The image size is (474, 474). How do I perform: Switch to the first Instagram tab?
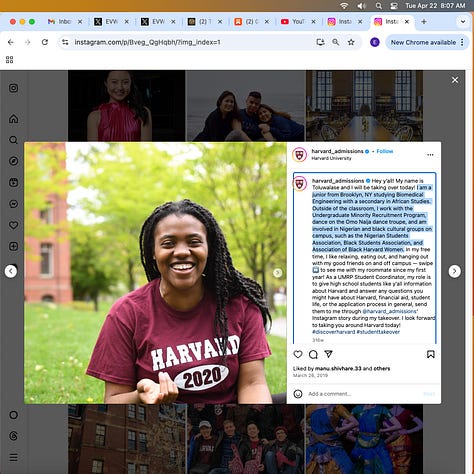pos(344,22)
